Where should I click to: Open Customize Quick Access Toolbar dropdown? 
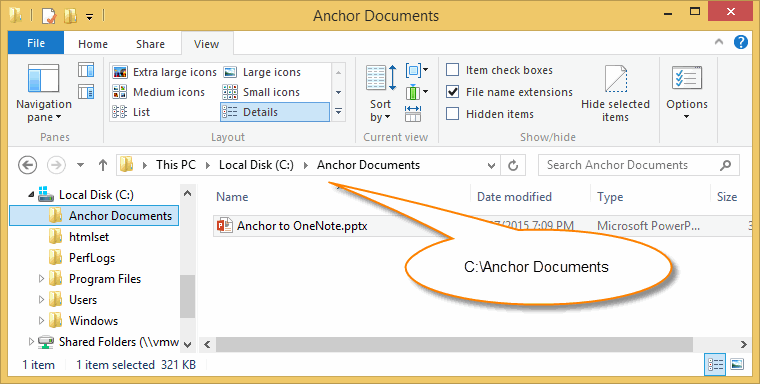(x=90, y=16)
